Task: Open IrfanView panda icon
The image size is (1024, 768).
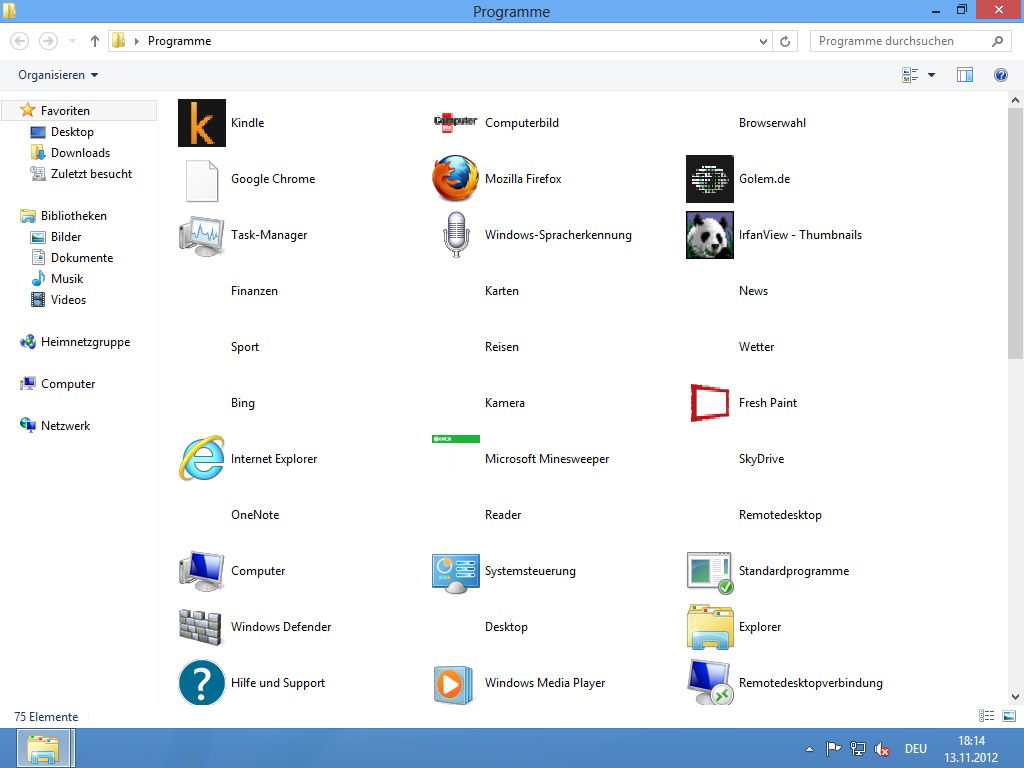Action: pyautogui.click(x=710, y=235)
